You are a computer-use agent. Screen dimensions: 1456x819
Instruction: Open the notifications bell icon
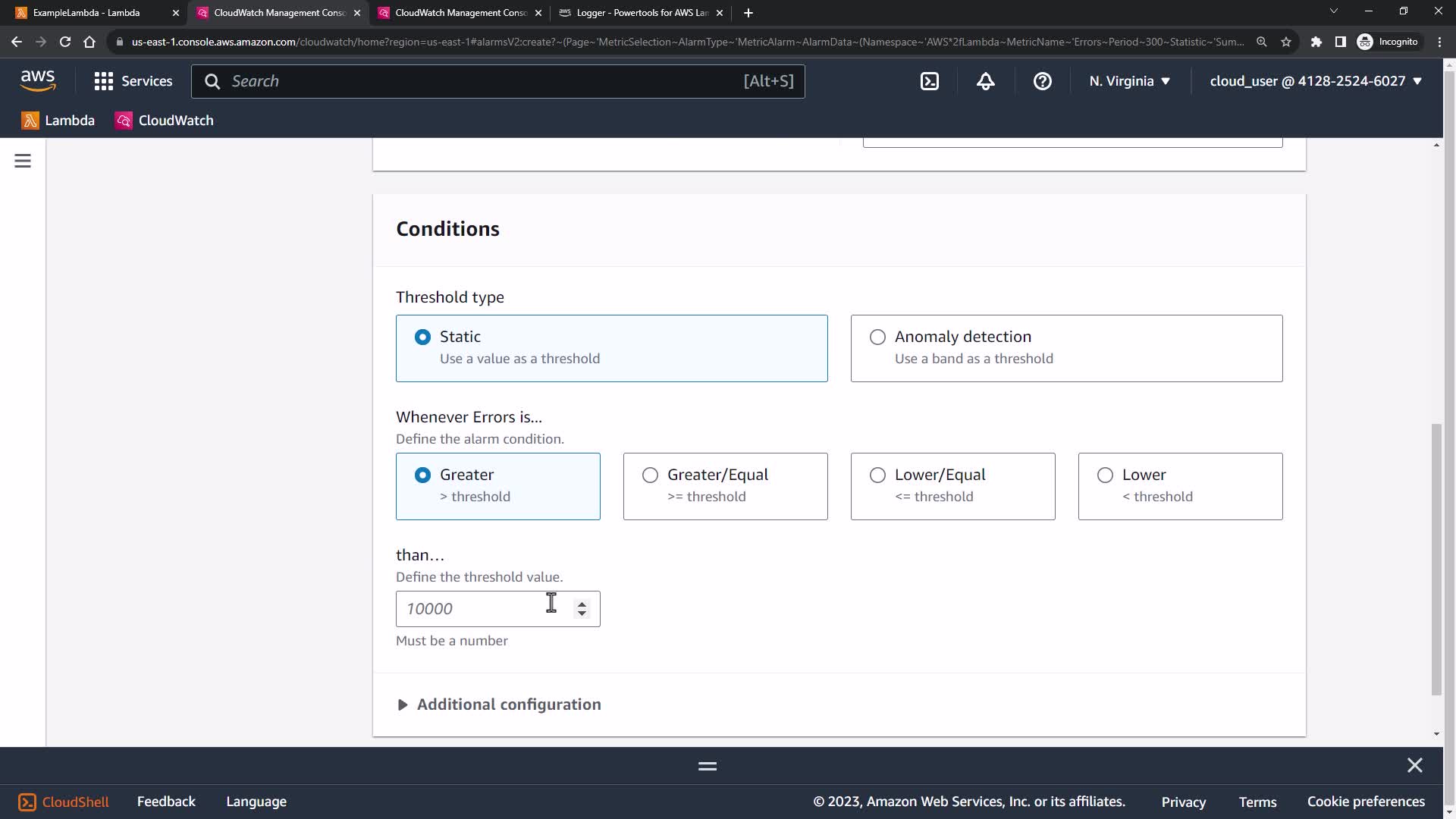point(985,81)
